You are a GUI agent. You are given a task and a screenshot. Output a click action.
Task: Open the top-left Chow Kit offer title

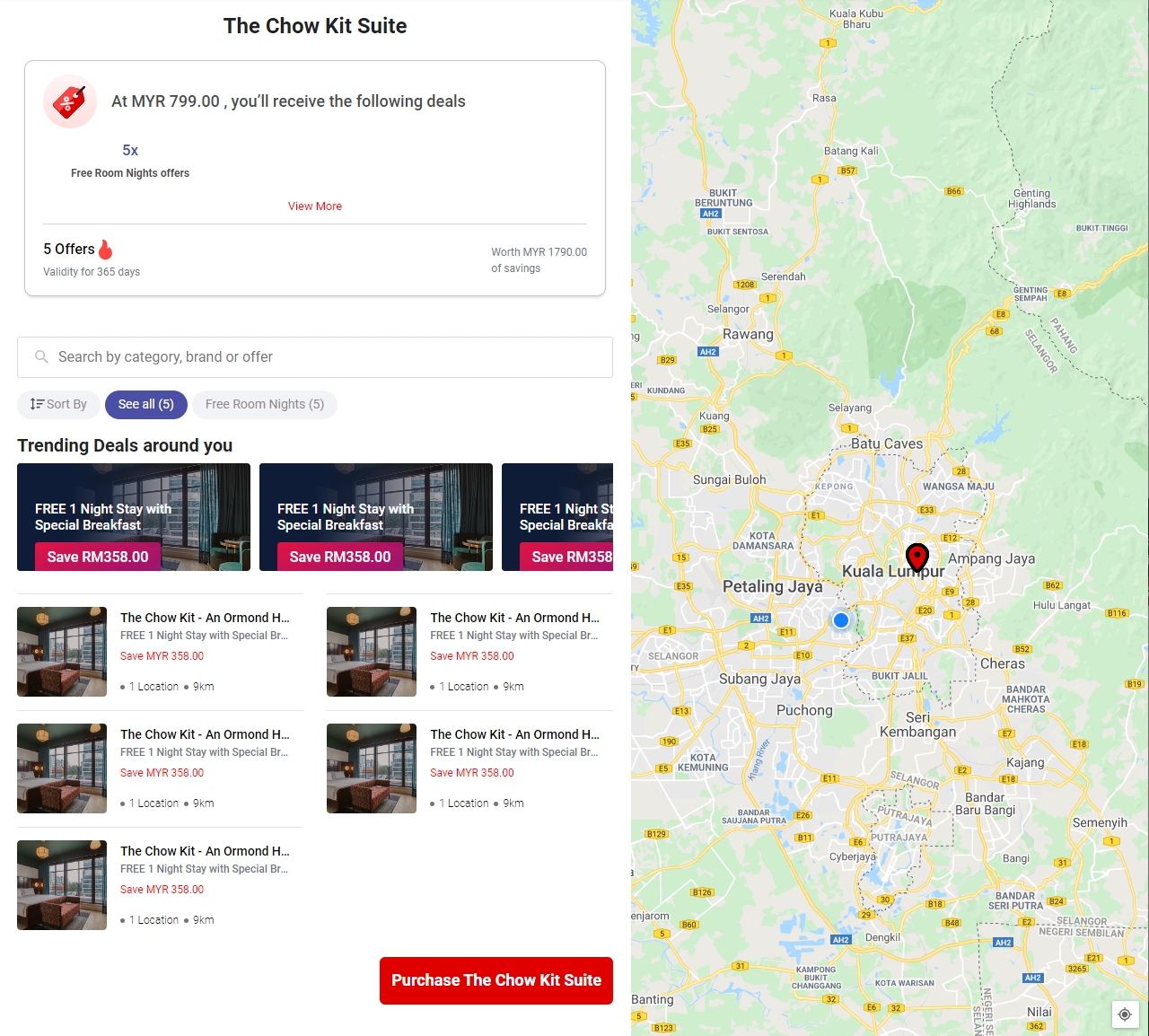[x=205, y=618]
